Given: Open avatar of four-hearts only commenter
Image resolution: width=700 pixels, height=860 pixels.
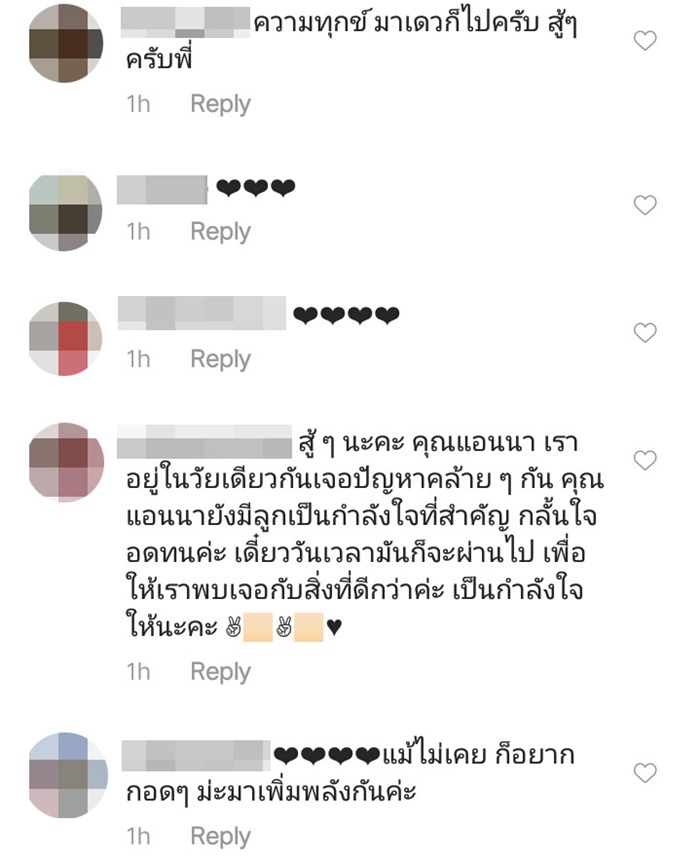Looking at the screenshot, I should tap(65, 339).
